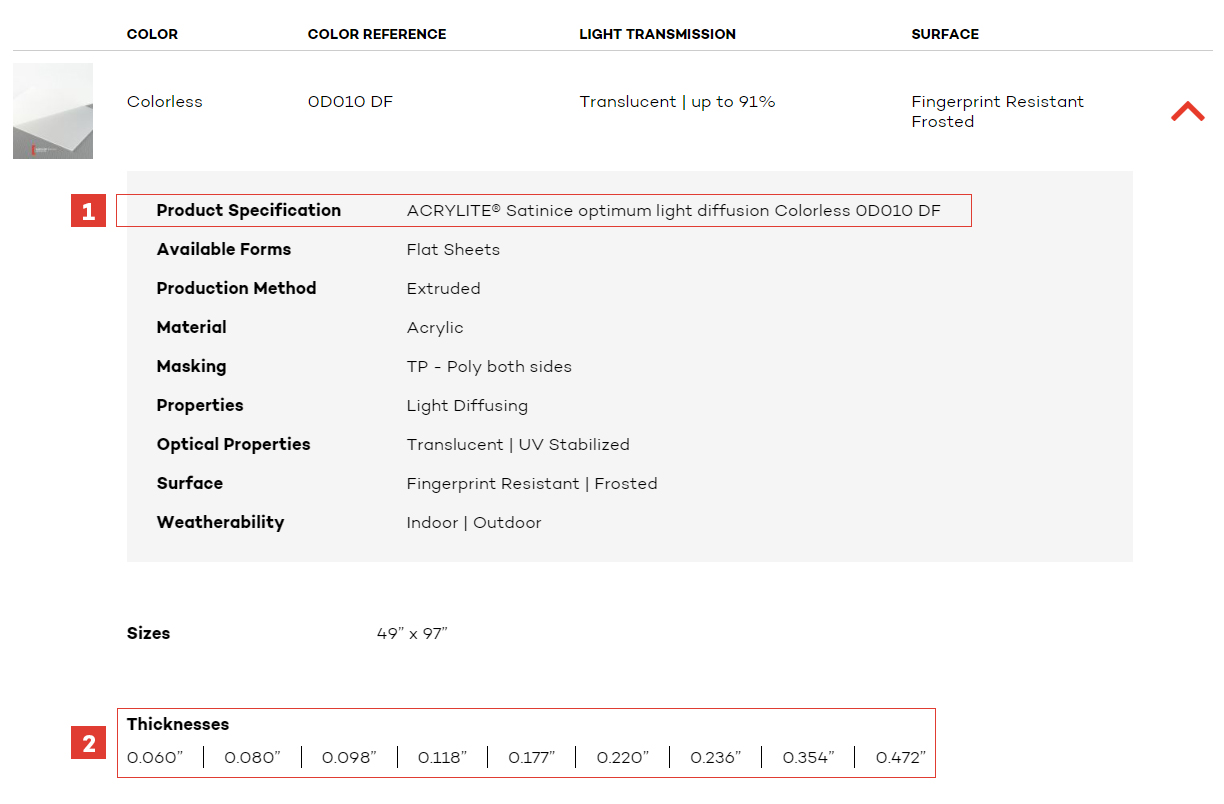The image size is (1224, 804).
Task: Click the LIGHT TRANSMISSION column header
Action: pos(657,34)
